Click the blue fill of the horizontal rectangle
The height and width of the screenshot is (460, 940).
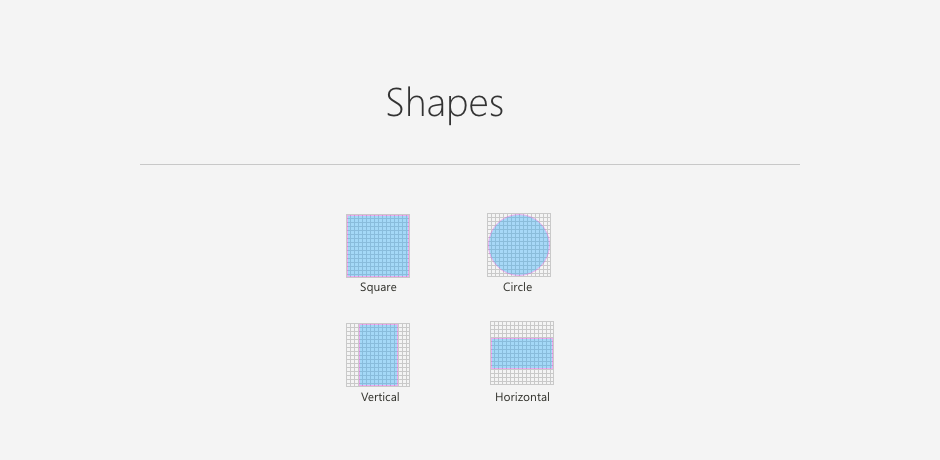pyautogui.click(x=522, y=353)
